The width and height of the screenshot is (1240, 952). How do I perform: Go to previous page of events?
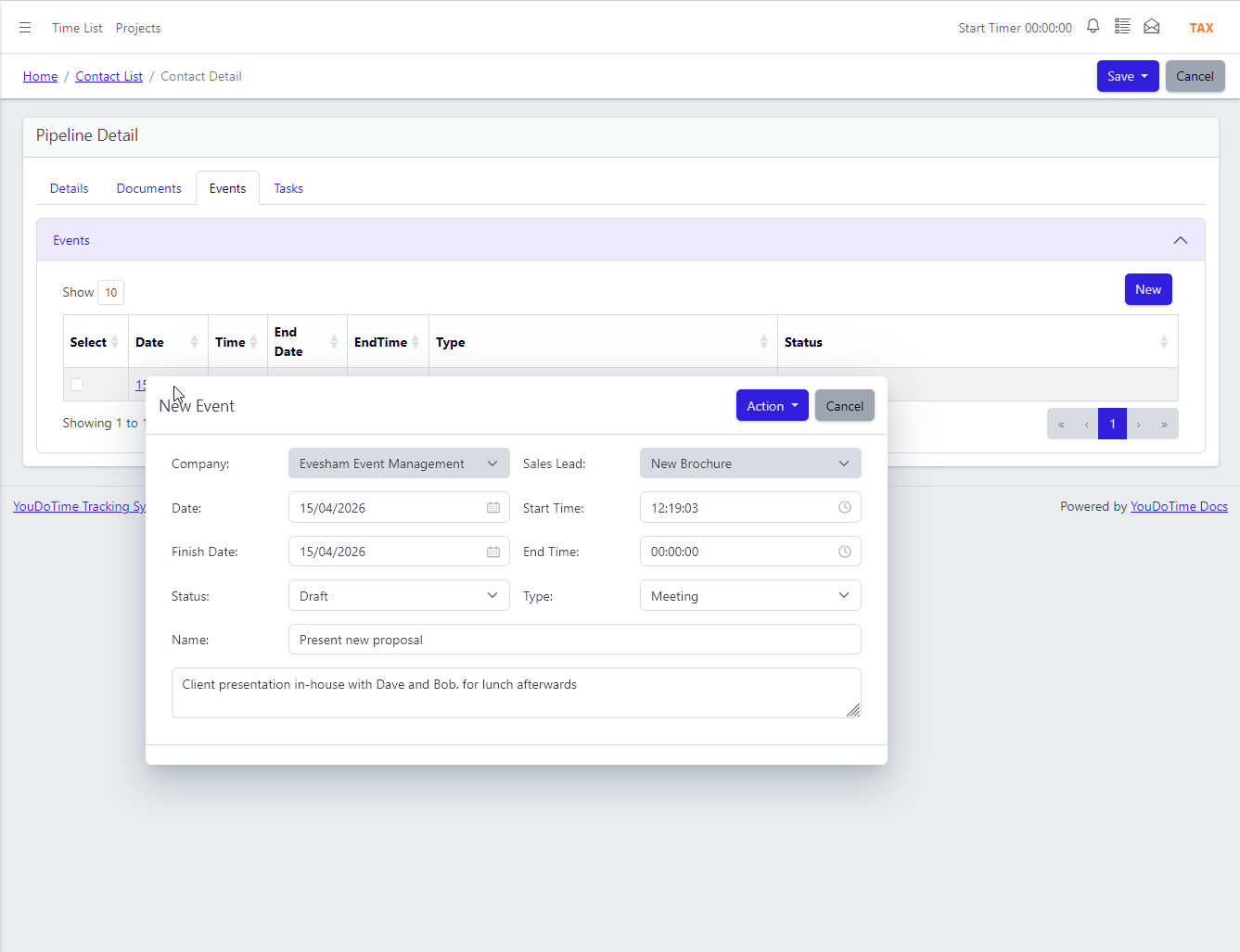coord(1086,424)
